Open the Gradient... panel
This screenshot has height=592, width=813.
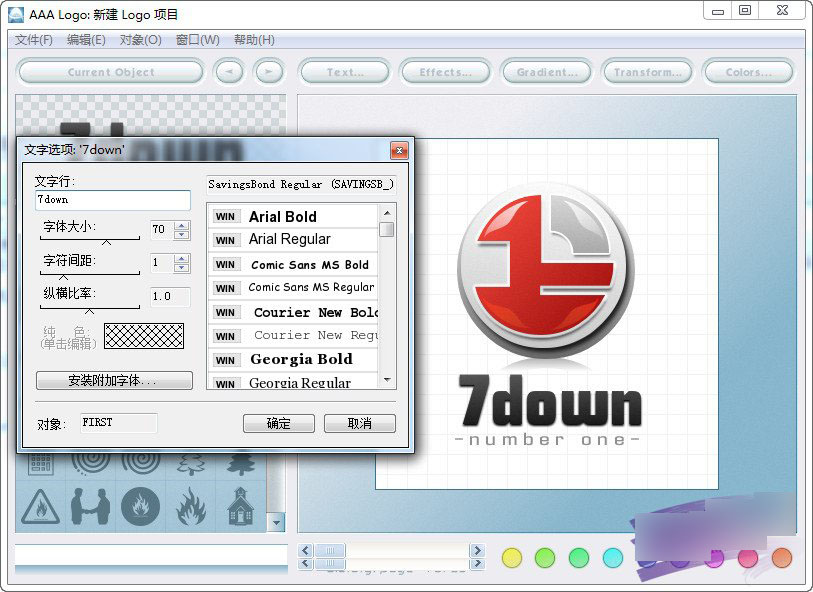coord(546,72)
